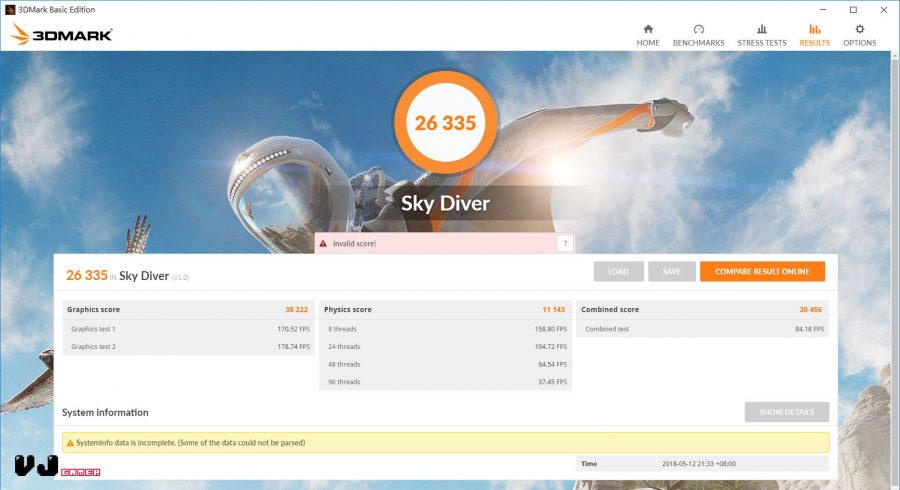Select the 96 threads row
Viewport: 900px width, 490px height.
click(445, 382)
